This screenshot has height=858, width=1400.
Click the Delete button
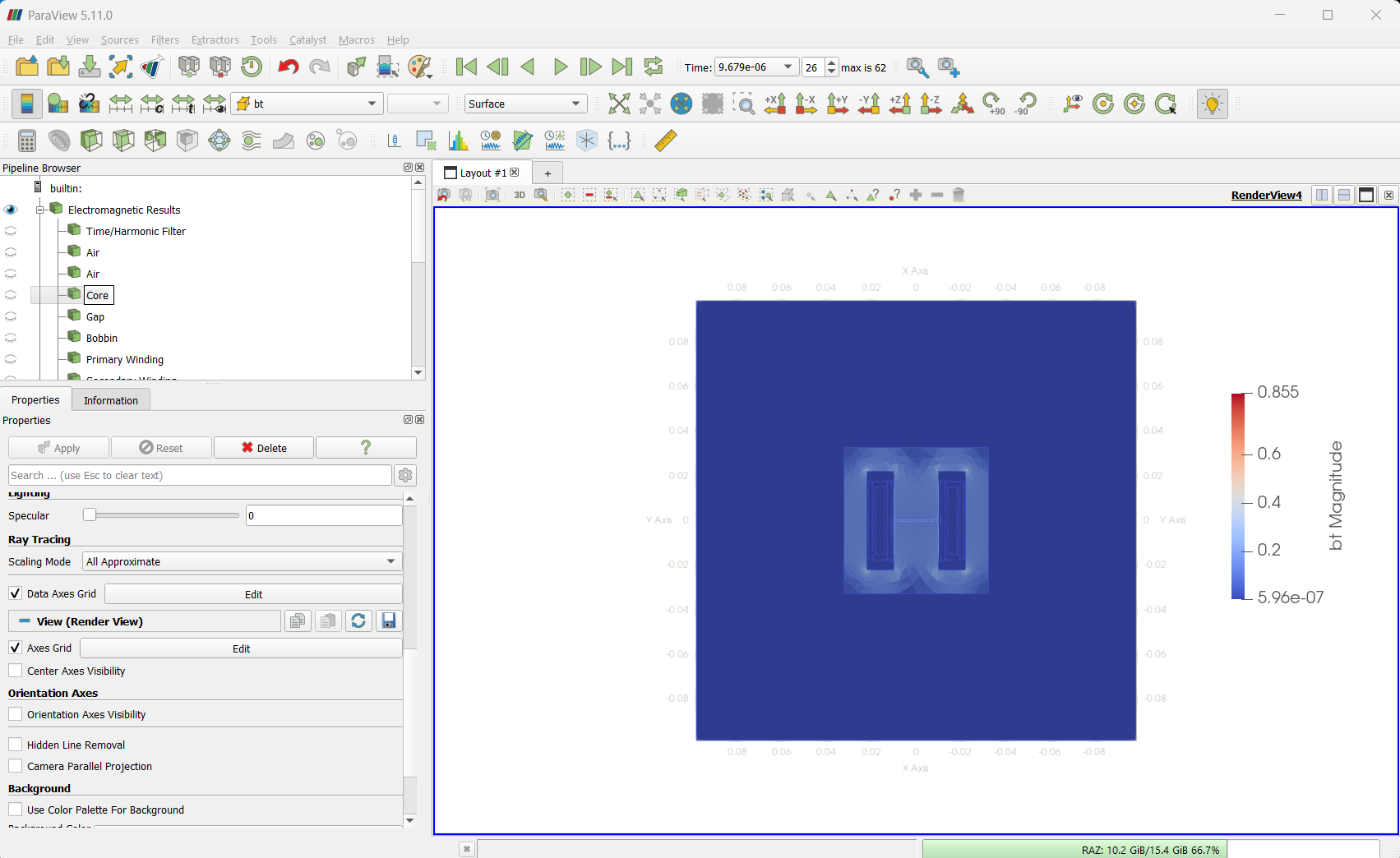pyautogui.click(x=264, y=448)
